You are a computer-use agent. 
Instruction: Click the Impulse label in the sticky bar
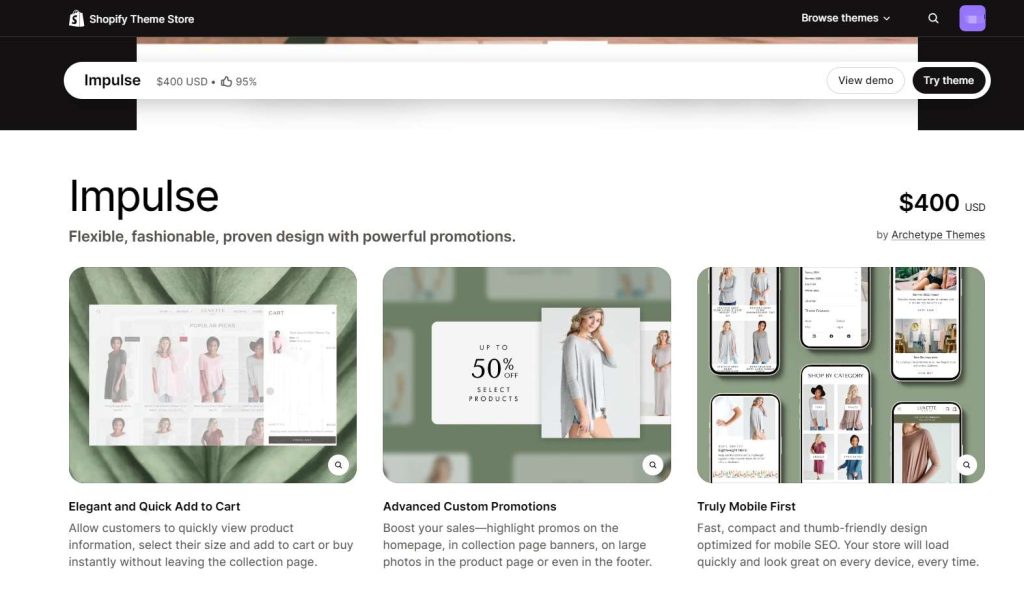112,80
